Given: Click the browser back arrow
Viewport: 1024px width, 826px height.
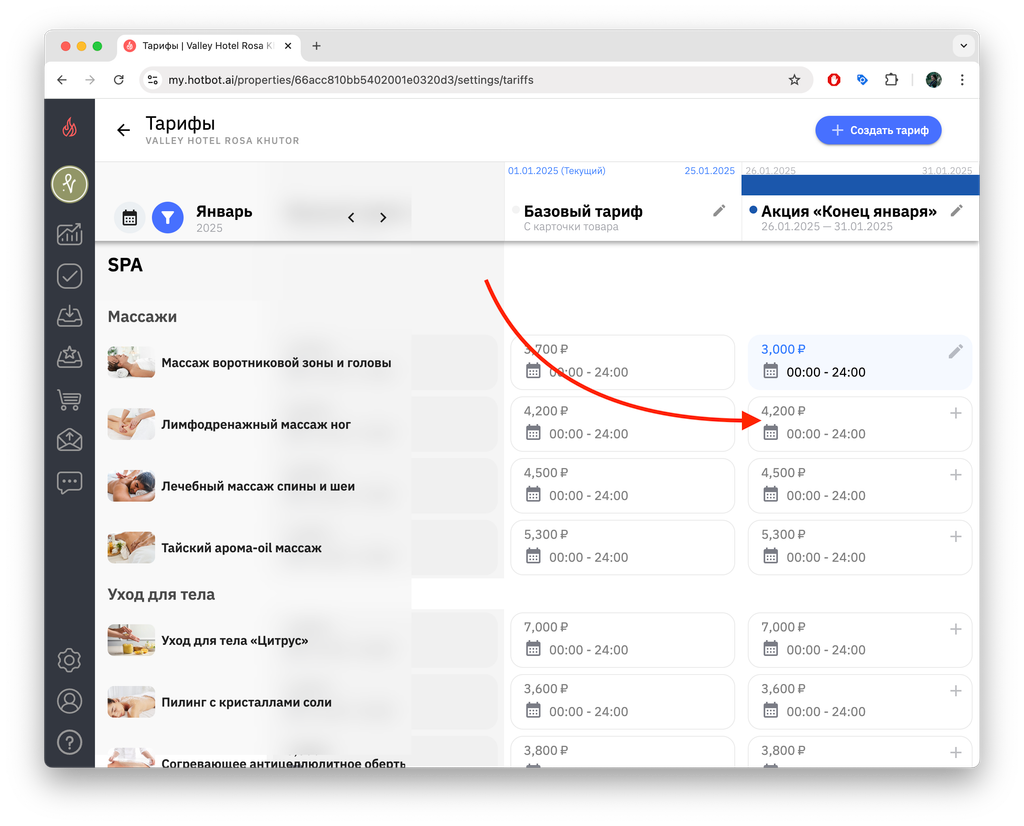Looking at the screenshot, I should click(x=62, y=80).
